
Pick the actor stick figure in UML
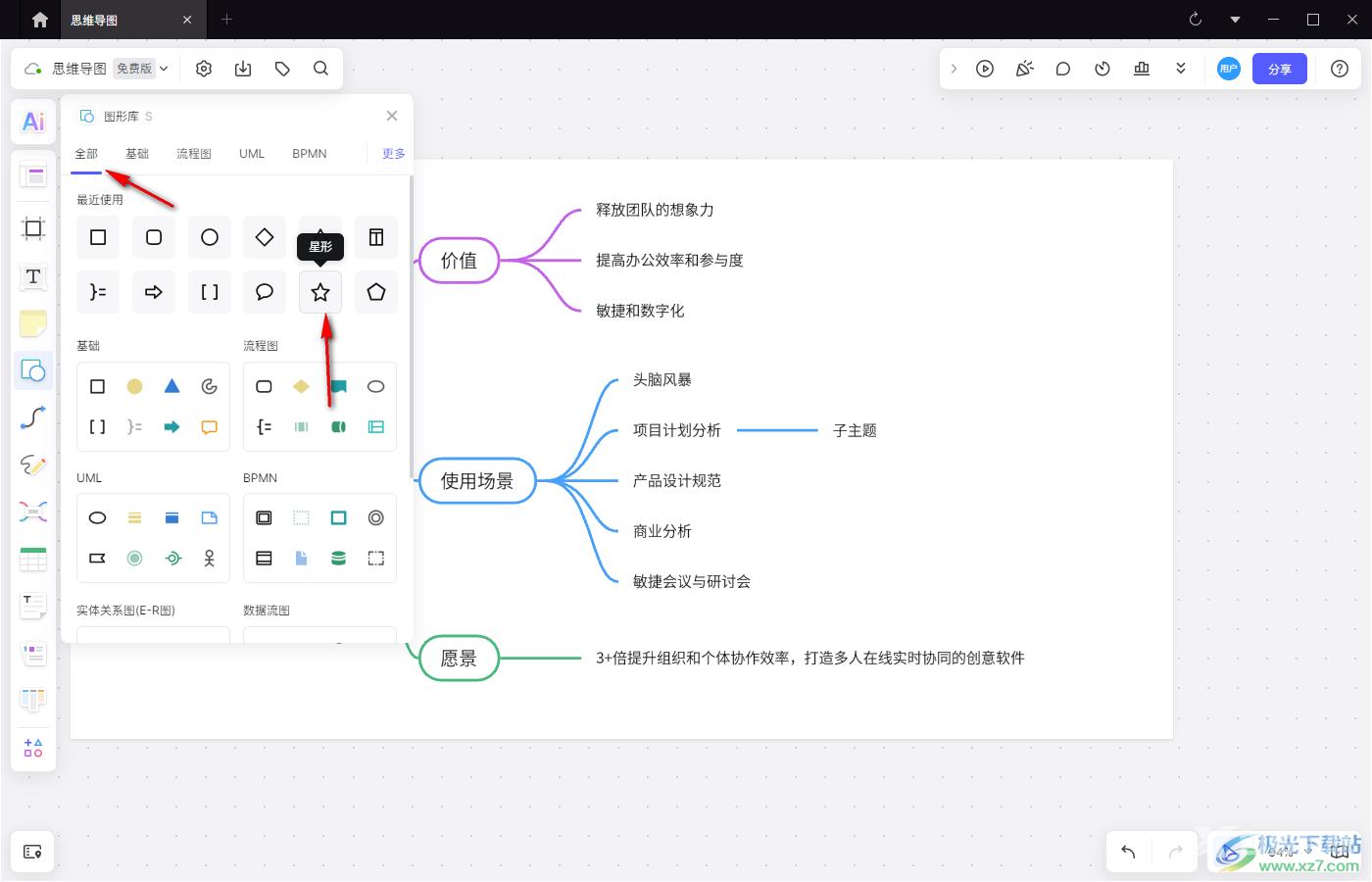tap(210, 559)
